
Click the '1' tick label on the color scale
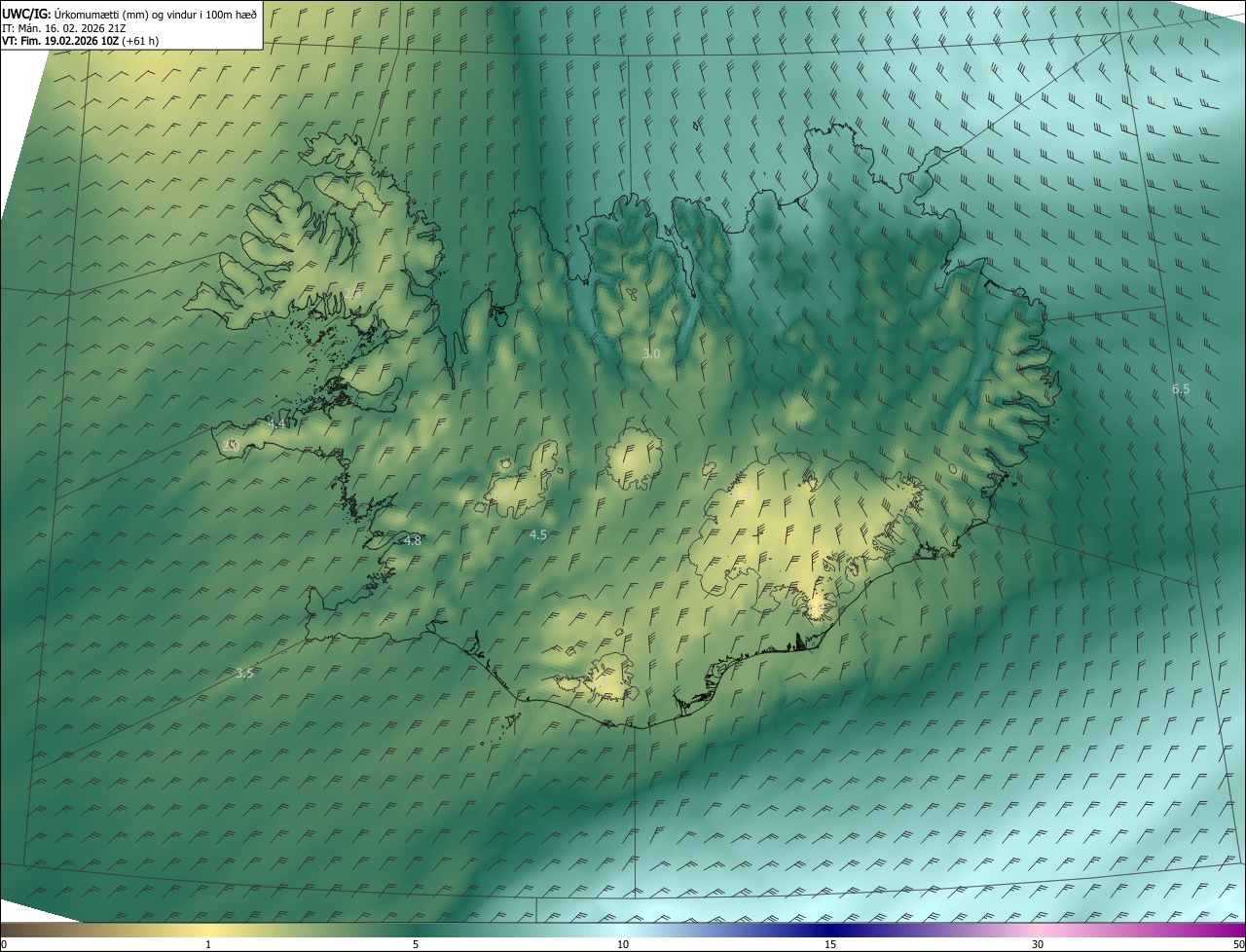(208, 945)
